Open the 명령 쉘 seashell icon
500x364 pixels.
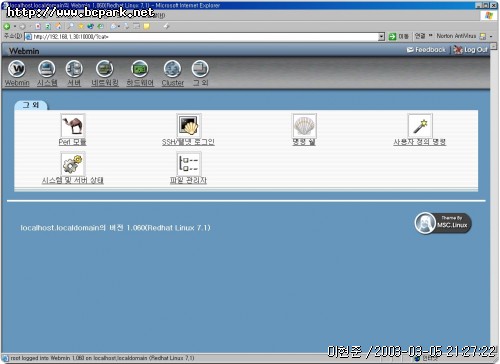tap(304, 125)
